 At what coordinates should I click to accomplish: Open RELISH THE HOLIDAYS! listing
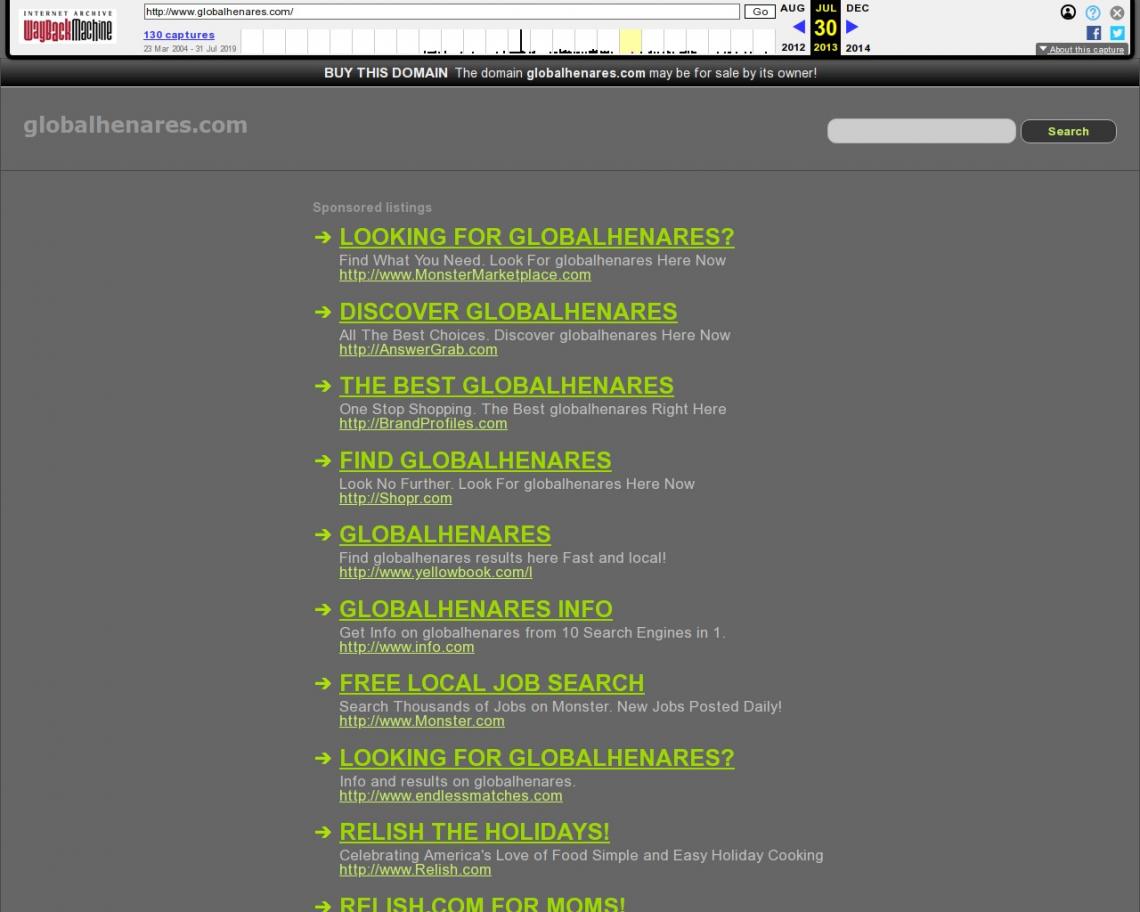pyautogui.click(x=475, y=833)
